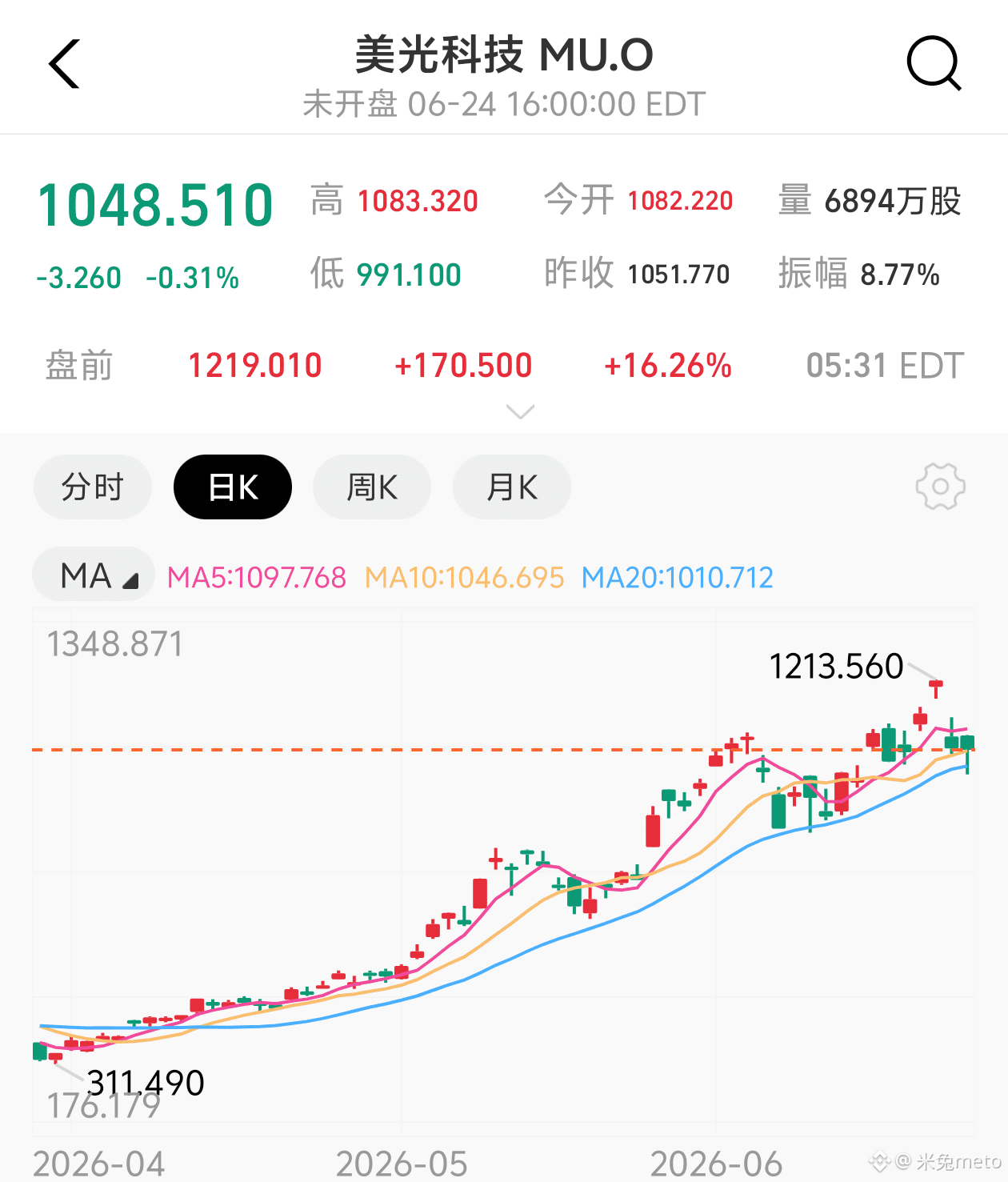
Task: Tap the pre-market change +170.500
Action: tap(463, 366)
